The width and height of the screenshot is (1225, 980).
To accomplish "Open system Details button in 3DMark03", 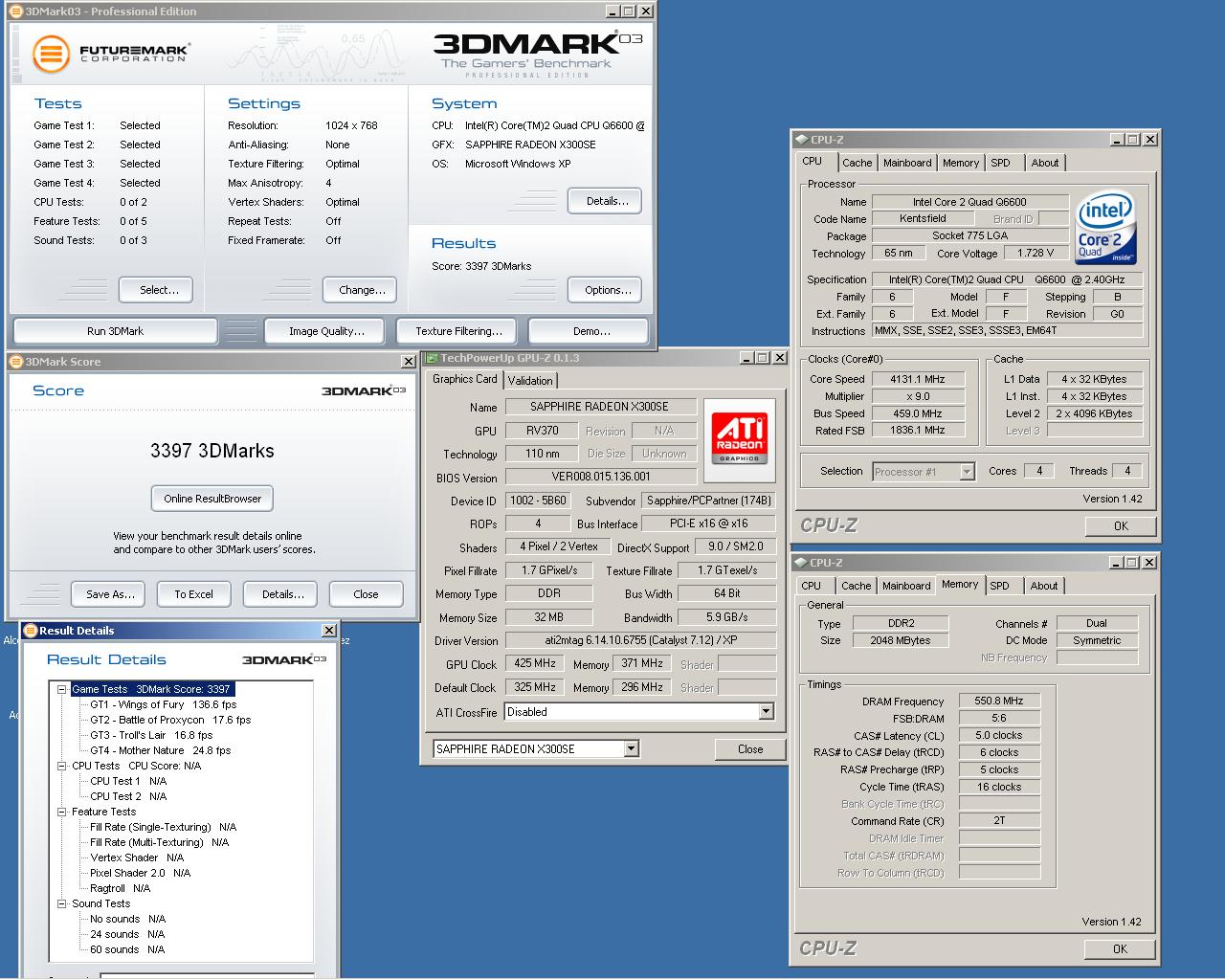I will tap(605, 201).
